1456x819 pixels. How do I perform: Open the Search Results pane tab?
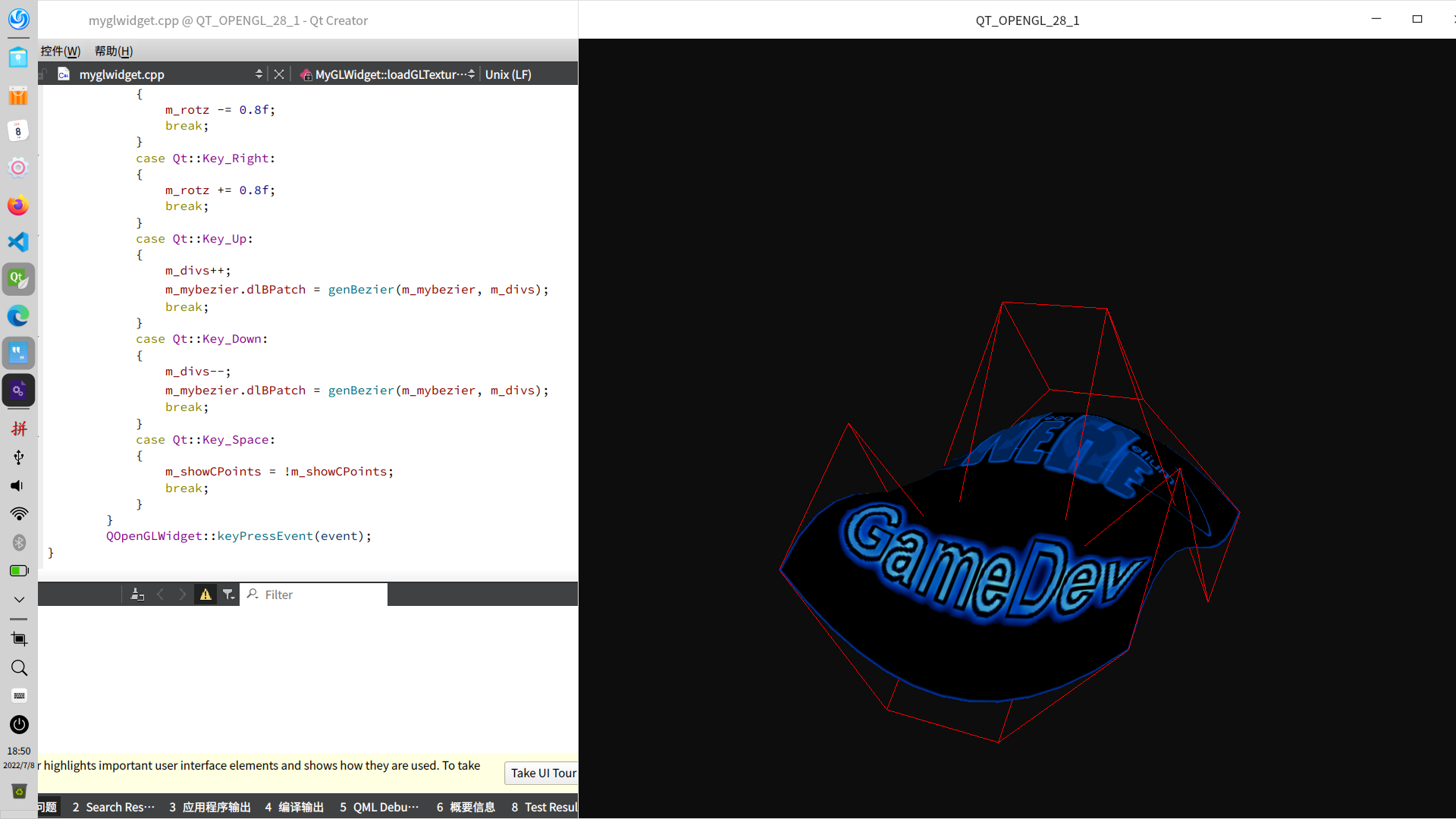click(x=114, y=807)
